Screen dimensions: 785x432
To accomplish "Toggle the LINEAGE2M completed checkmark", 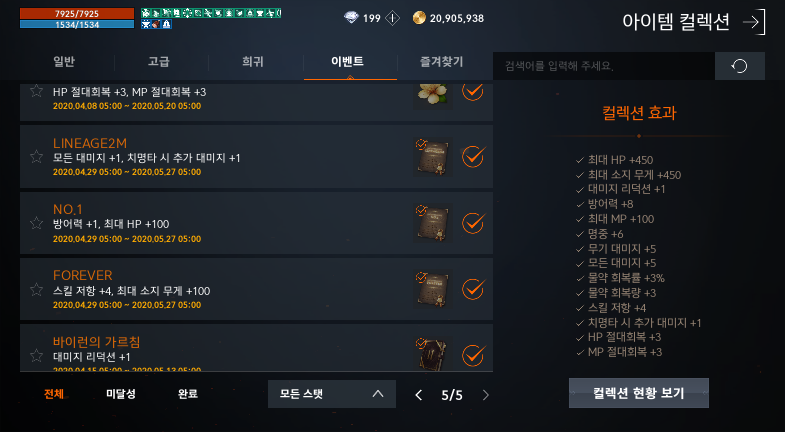I will pos(473,157).
